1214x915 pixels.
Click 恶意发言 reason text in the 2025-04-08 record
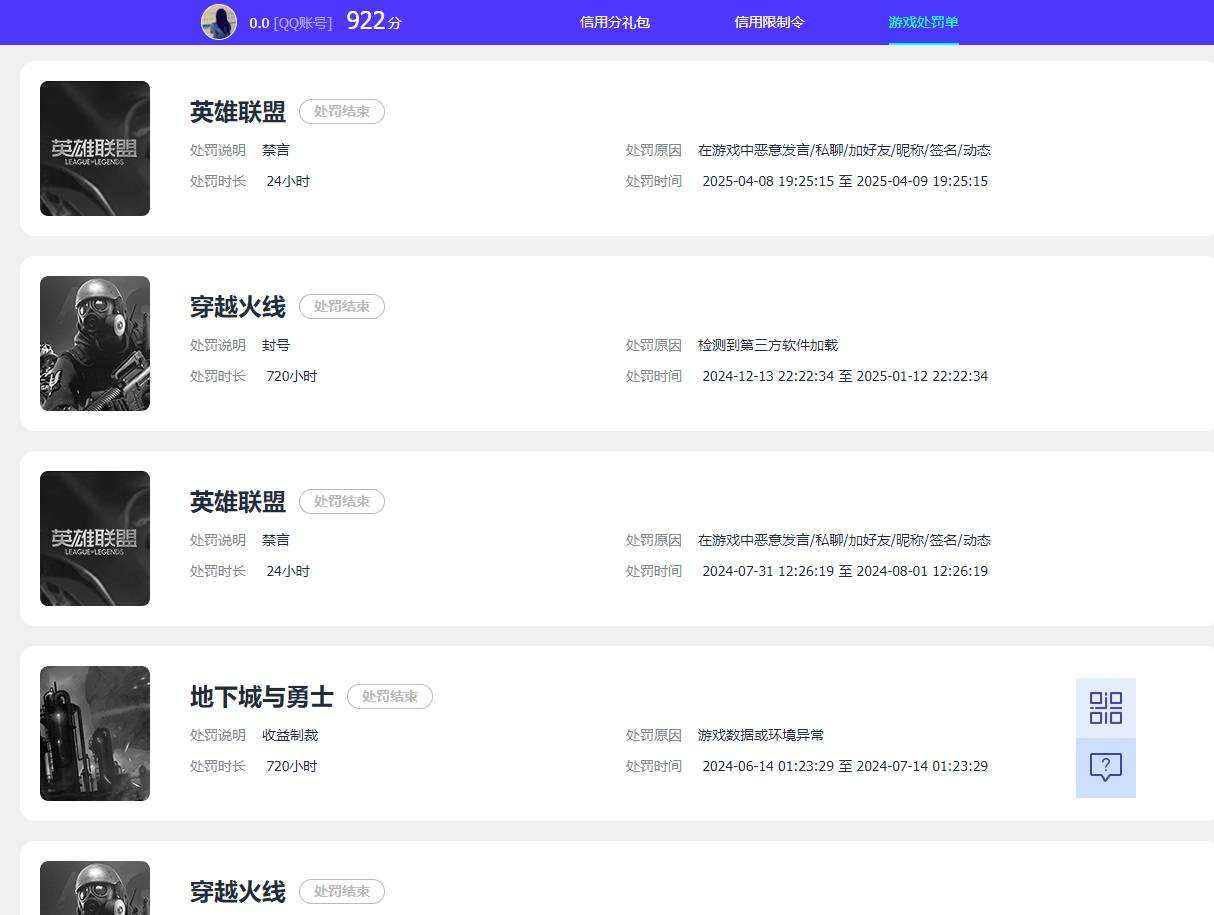coord(844,150)
